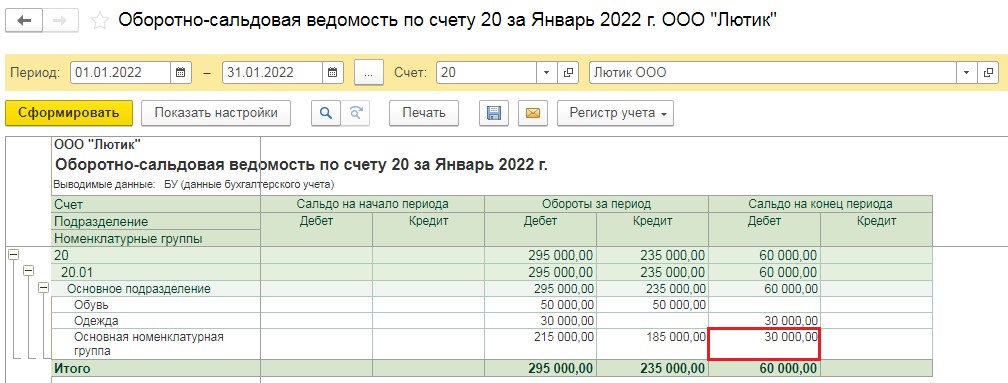Select the Одежда row label
Screen dimensions: 1008x383
pyautogui.click(x=156, y=320)
